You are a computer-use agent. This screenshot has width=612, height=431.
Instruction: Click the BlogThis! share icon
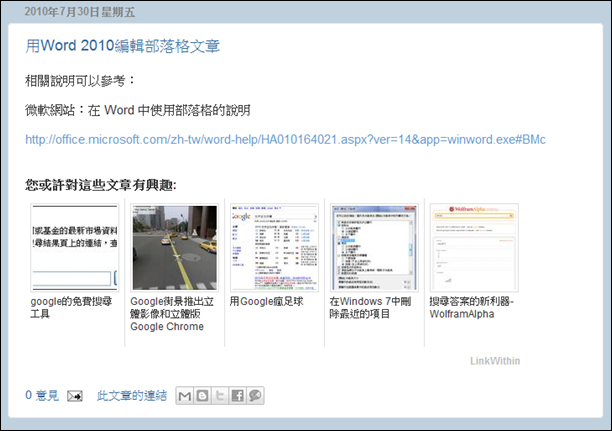click(202, 396)
